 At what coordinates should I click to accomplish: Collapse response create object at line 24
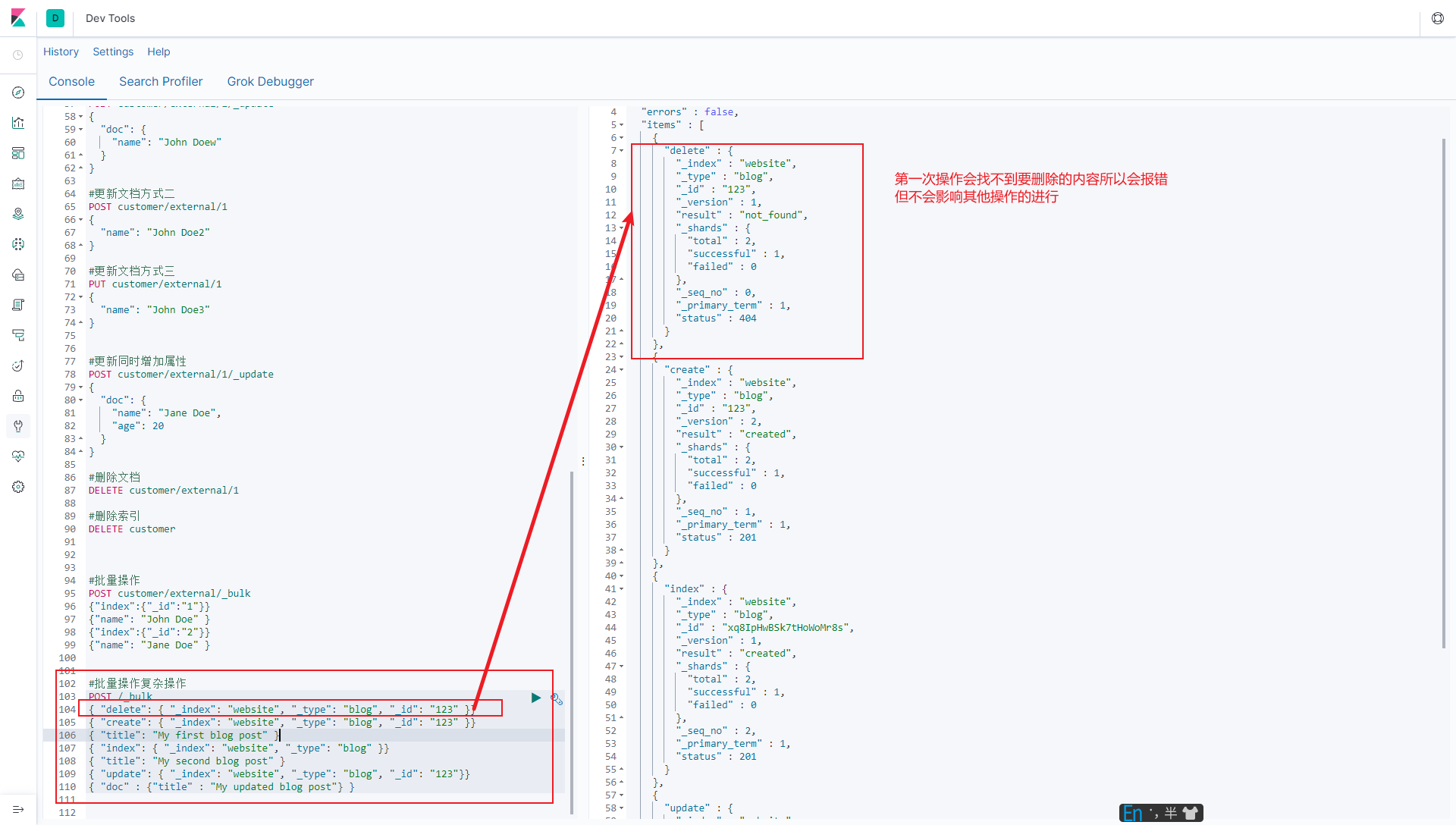tap(622, 370)
